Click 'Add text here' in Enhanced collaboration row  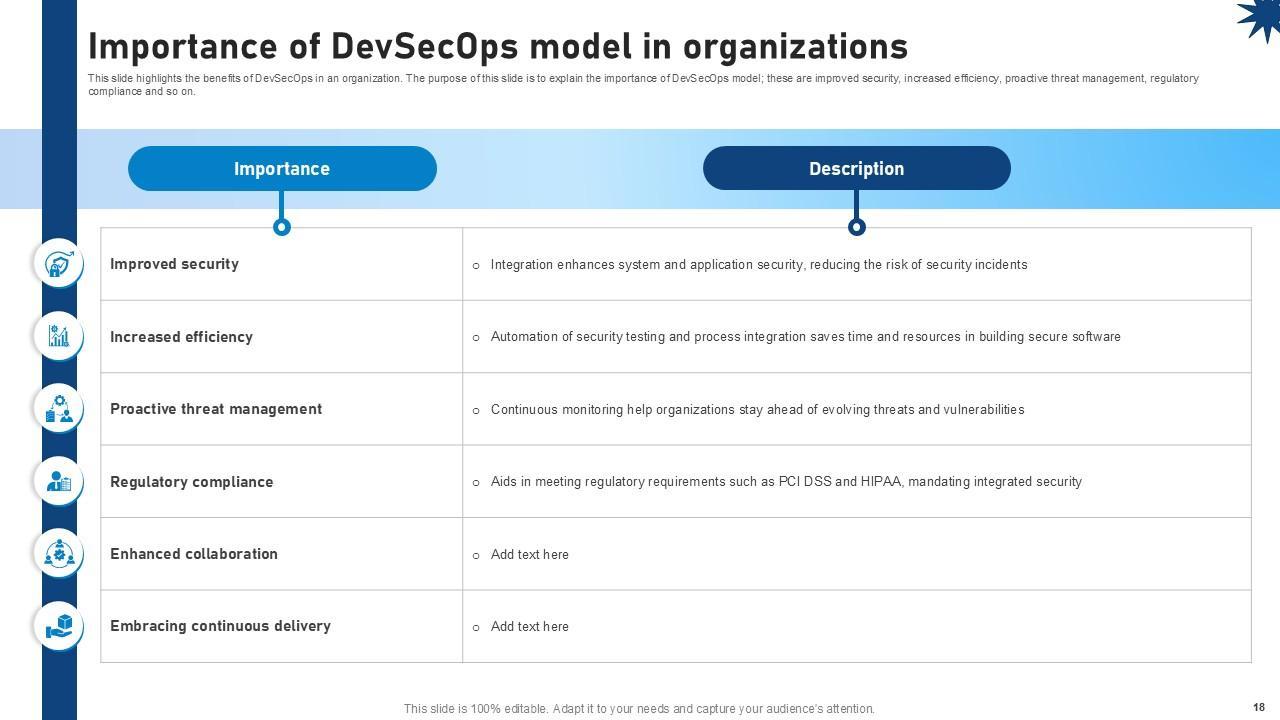530,554
